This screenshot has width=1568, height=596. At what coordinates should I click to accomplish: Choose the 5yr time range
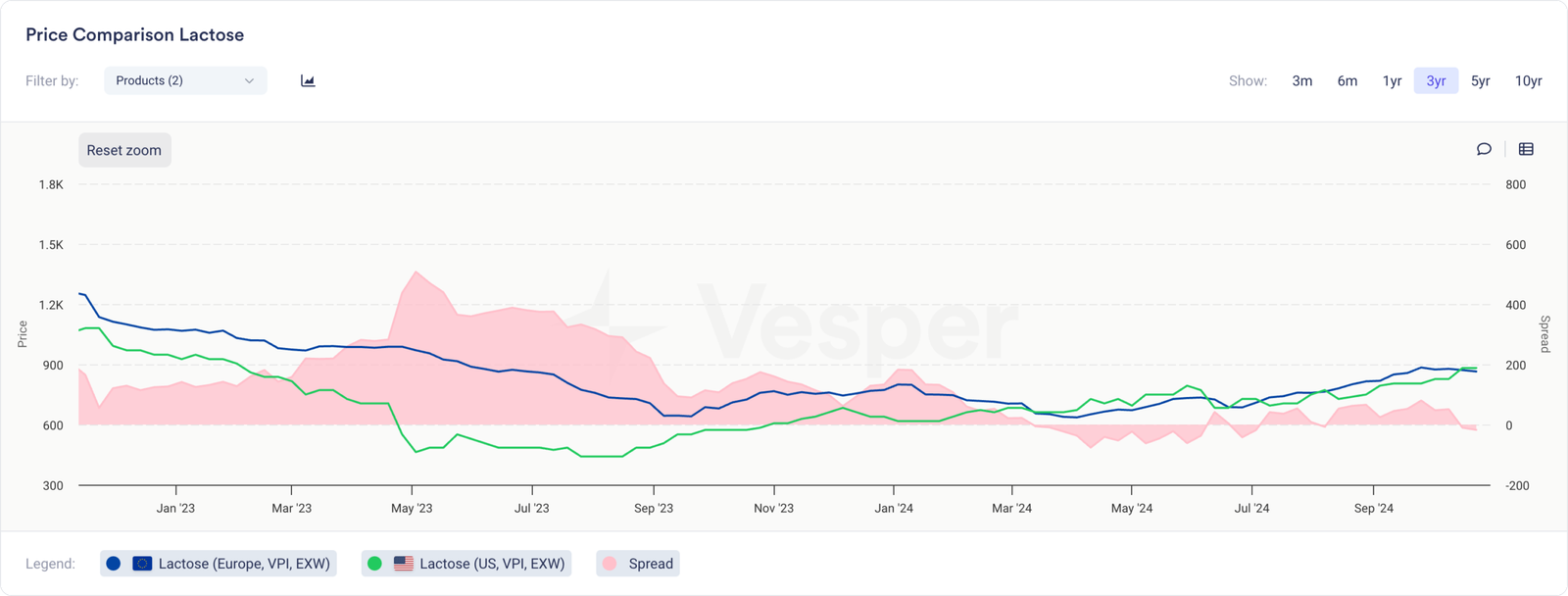click(x=1480, y=80)
